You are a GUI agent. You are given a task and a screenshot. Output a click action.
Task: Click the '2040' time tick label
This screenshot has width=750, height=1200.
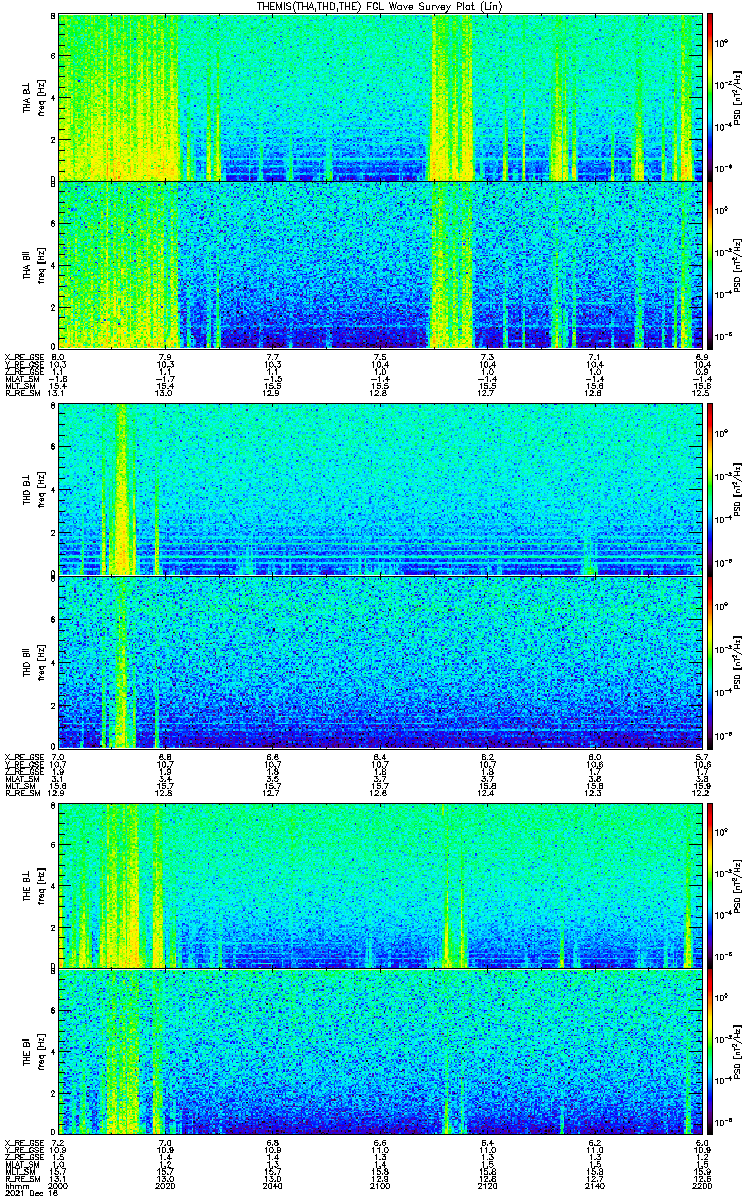tap(272, 1185)
